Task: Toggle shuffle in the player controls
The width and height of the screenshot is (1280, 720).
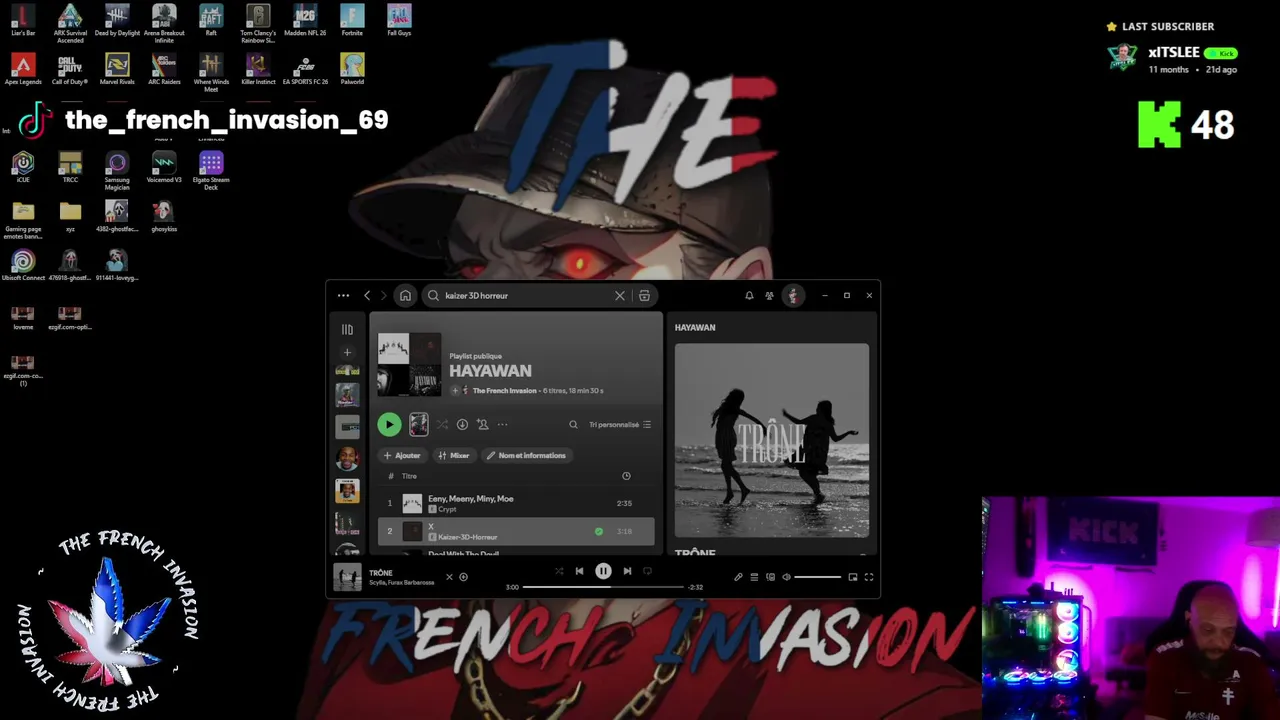Action: [x=559, y=571]
